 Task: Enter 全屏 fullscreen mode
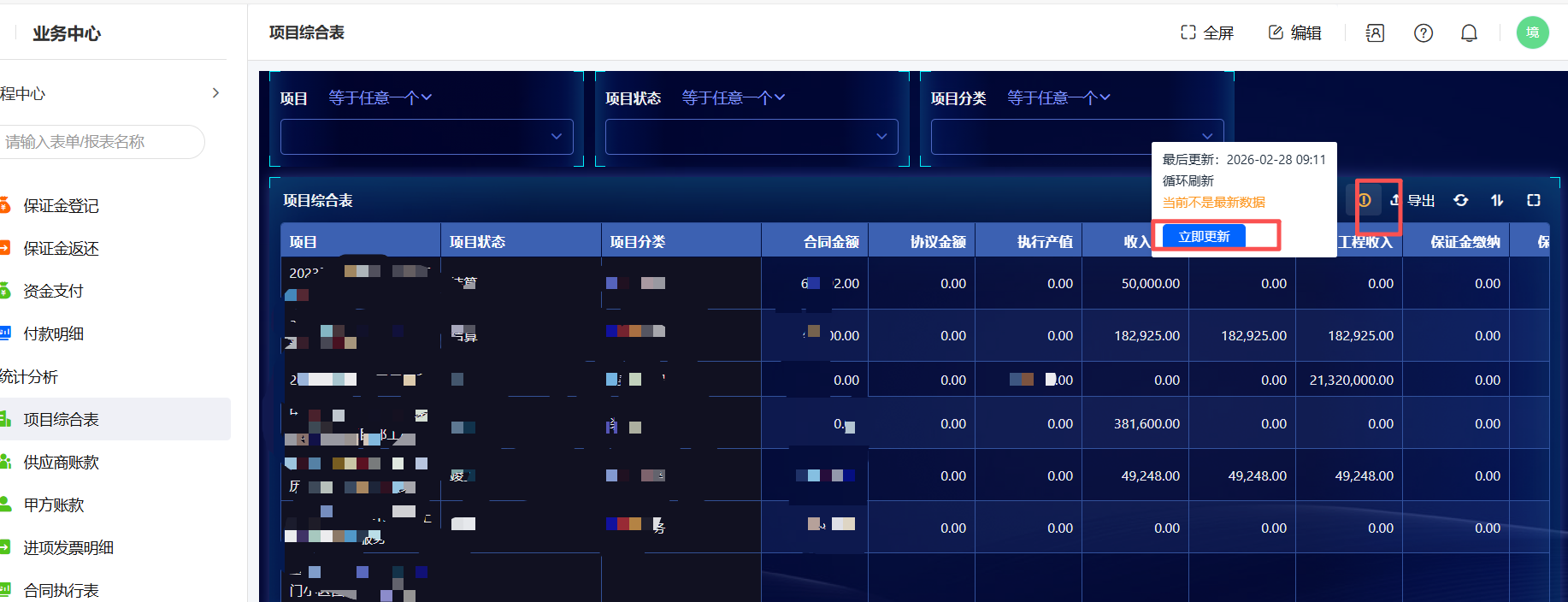(x=1207, y=32)
